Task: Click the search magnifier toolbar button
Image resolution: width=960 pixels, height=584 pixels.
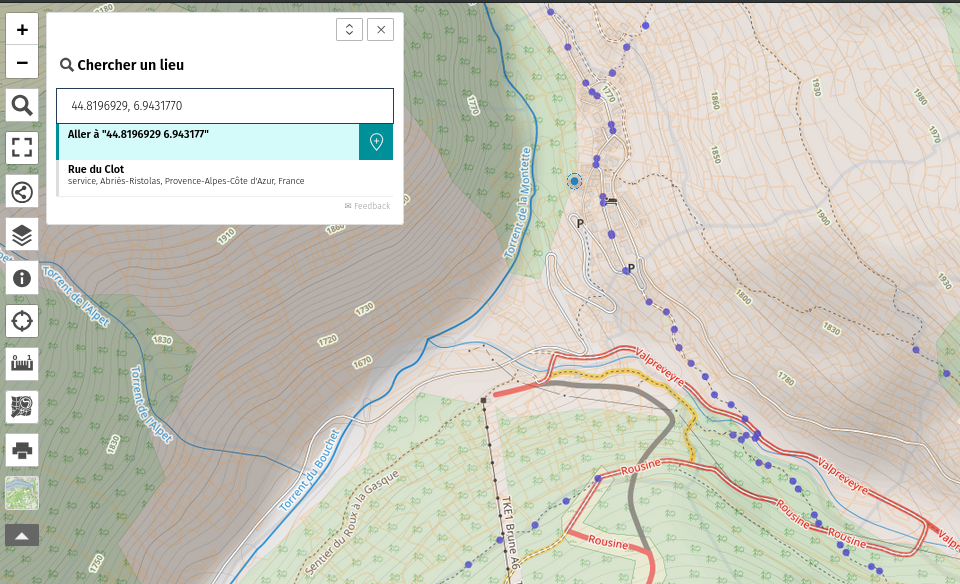Action: click(22, 105)
